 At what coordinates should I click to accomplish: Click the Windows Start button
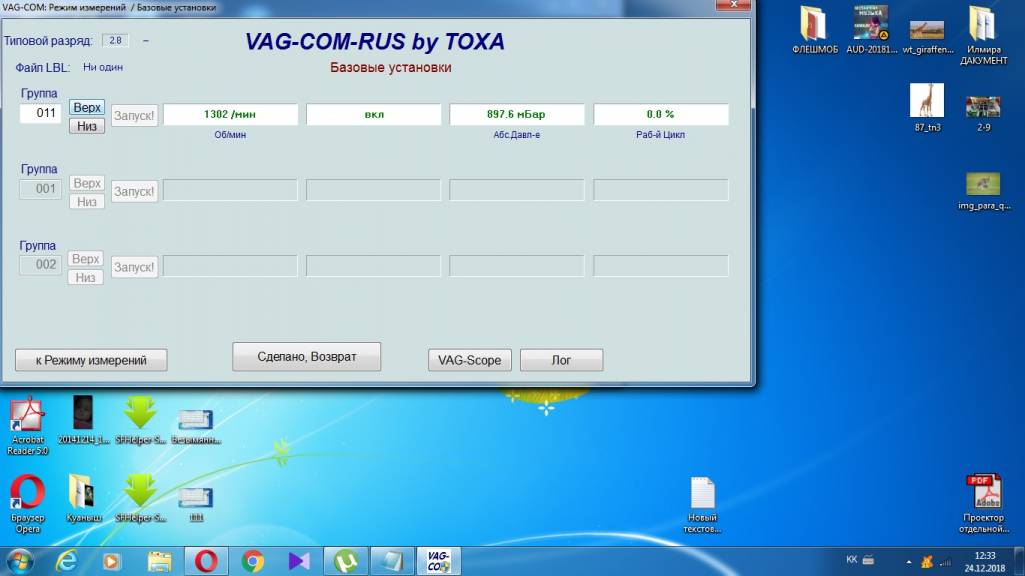coord(19,561)
